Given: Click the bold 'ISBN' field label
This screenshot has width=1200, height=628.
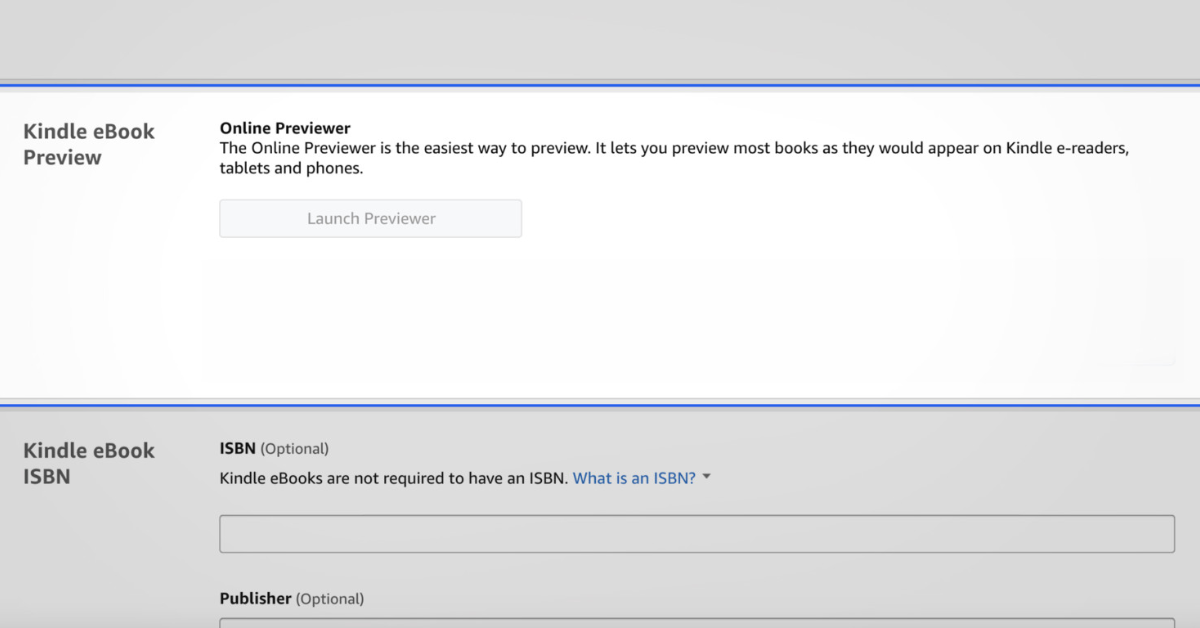Looking at the screenshot, I should (x=238, y=449).
